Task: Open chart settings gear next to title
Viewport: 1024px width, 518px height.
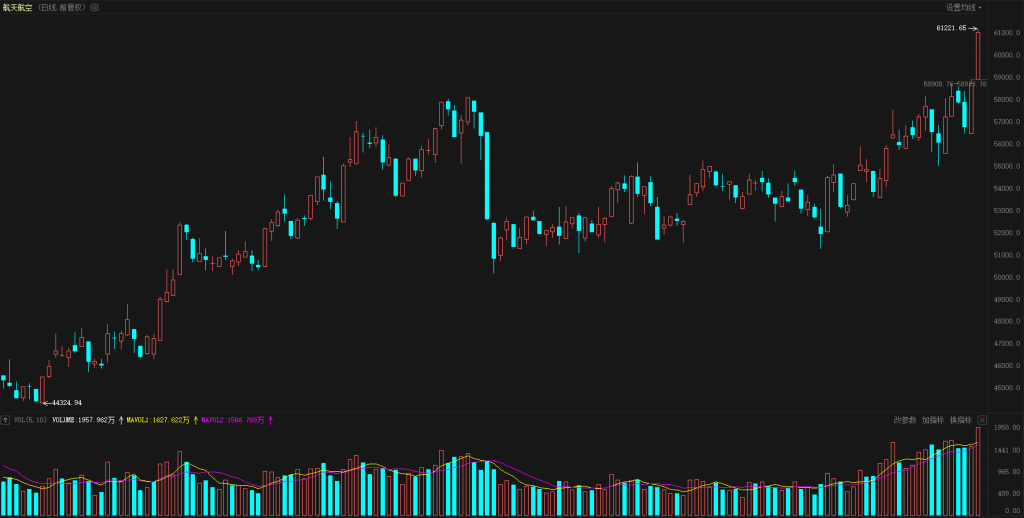Action: [94, 7]
